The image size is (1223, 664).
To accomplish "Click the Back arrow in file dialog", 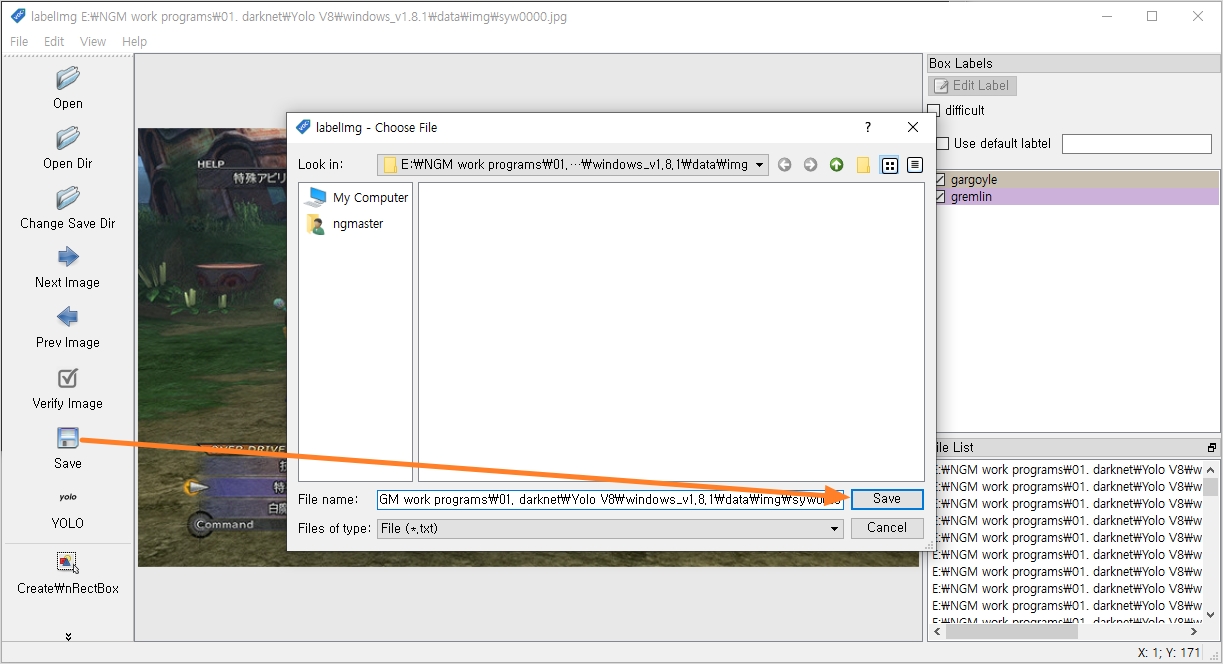I will pos(785,165).
